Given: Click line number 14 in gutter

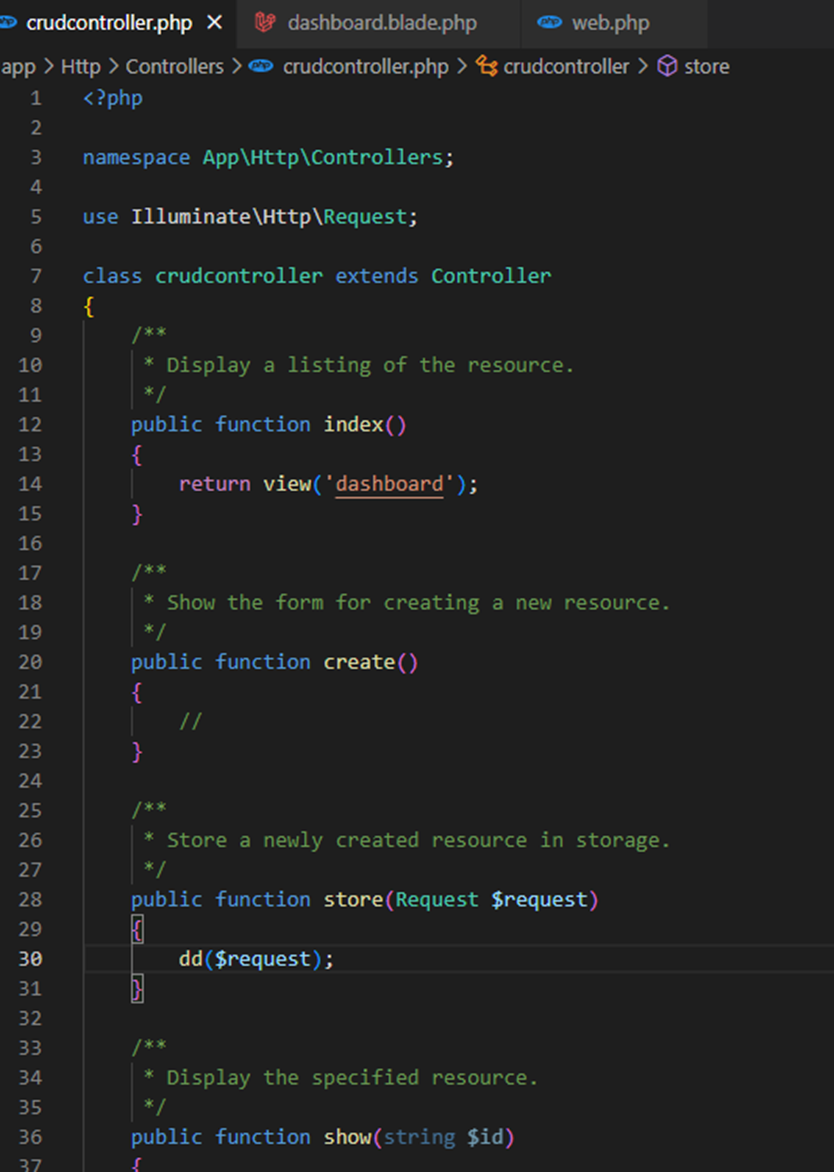Looking at the screenshot, I should [31, 484].
